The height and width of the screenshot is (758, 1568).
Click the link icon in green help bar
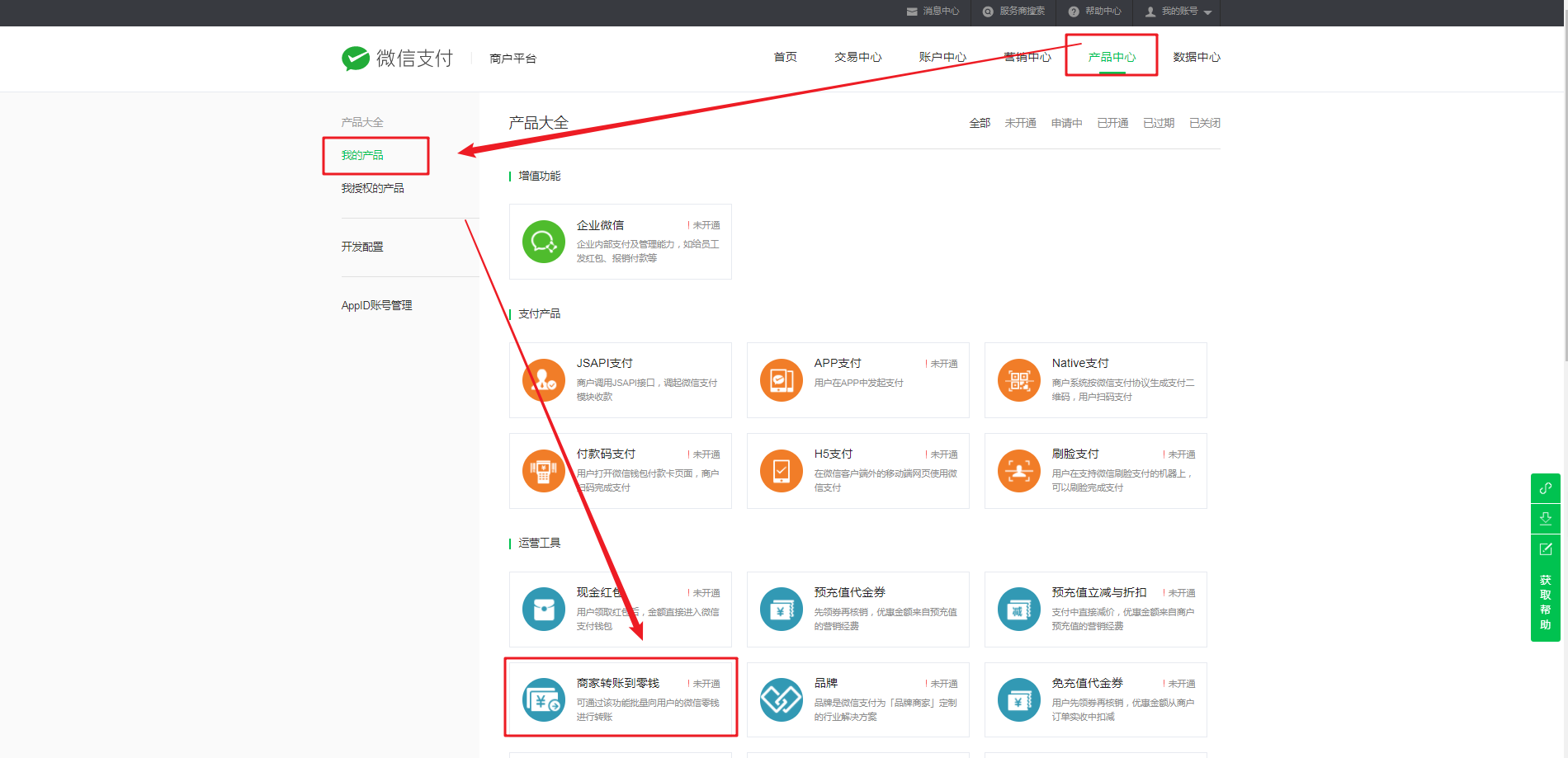pyautogui.click(x=1546, y=488)
